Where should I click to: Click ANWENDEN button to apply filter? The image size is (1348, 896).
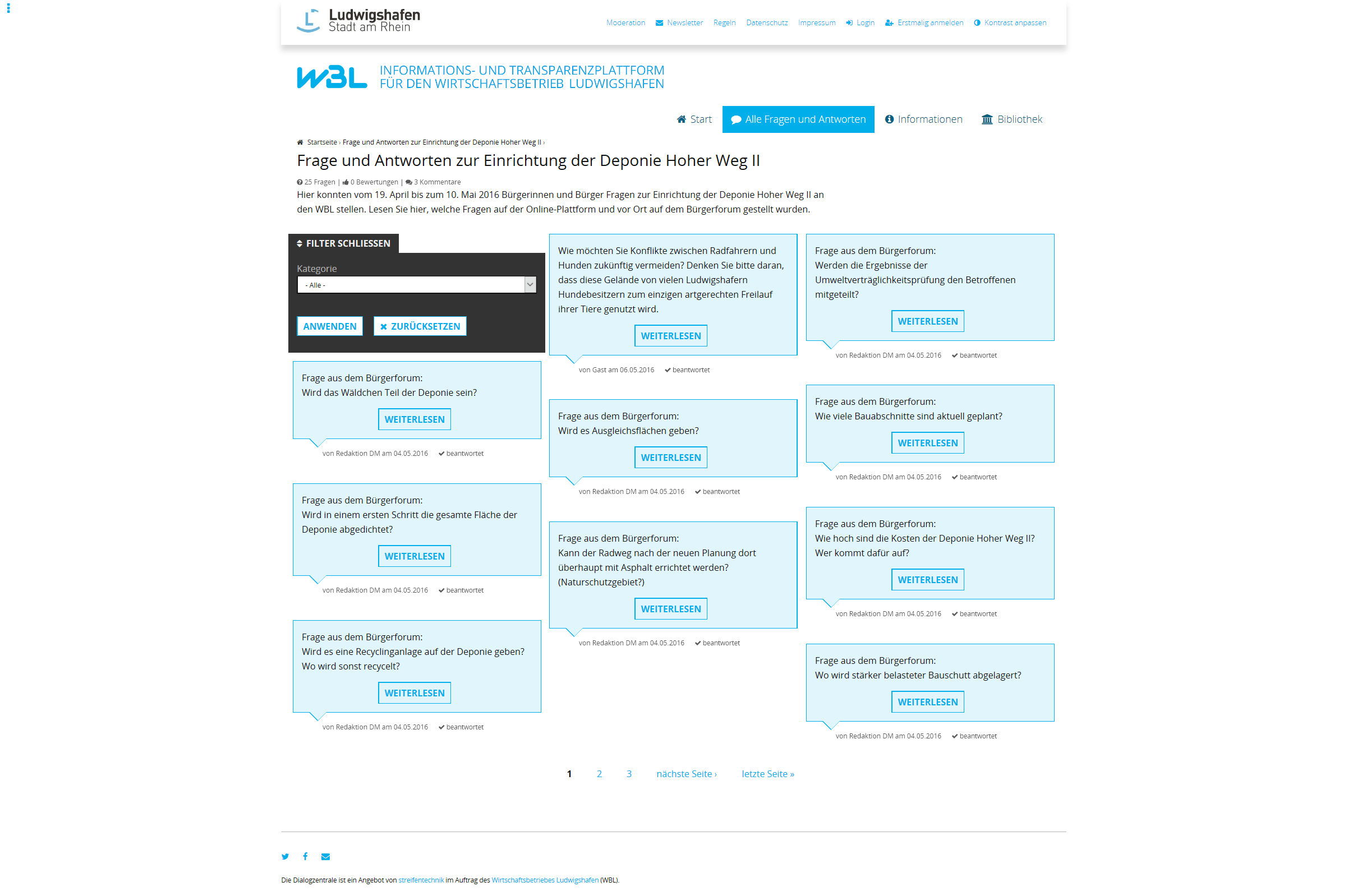pyautogui.click(x=330, y=326)
